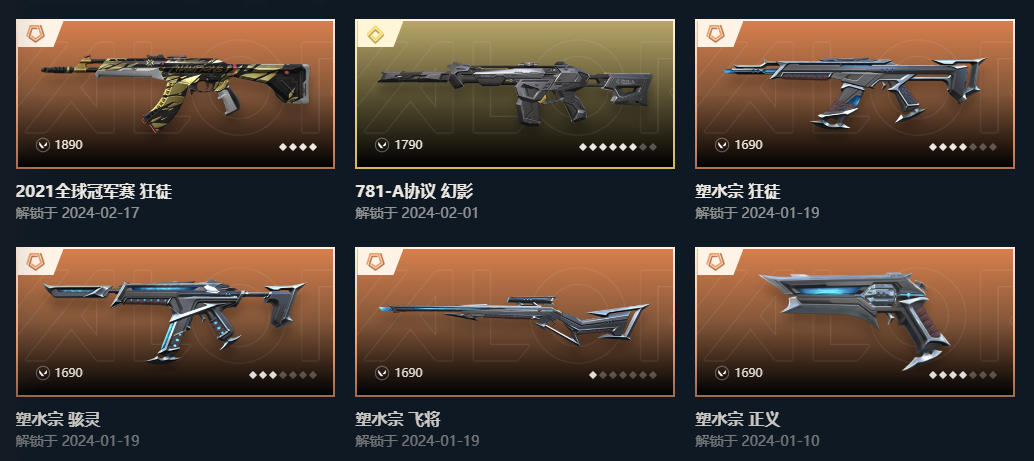Click rarity tier icon on 2021全球冠军赛 狂徒 card
Viewport: 1034px width, 461px height.
(x=36, y=34)
